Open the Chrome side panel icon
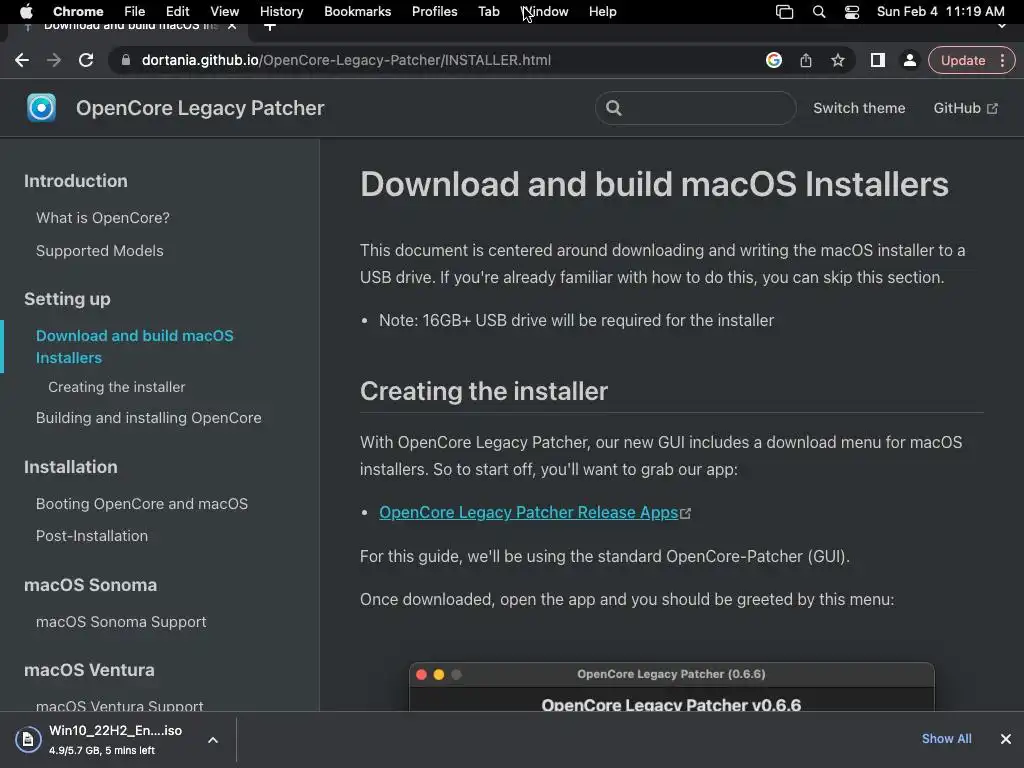Viewport: 1024px width, 768px height. 877,60
